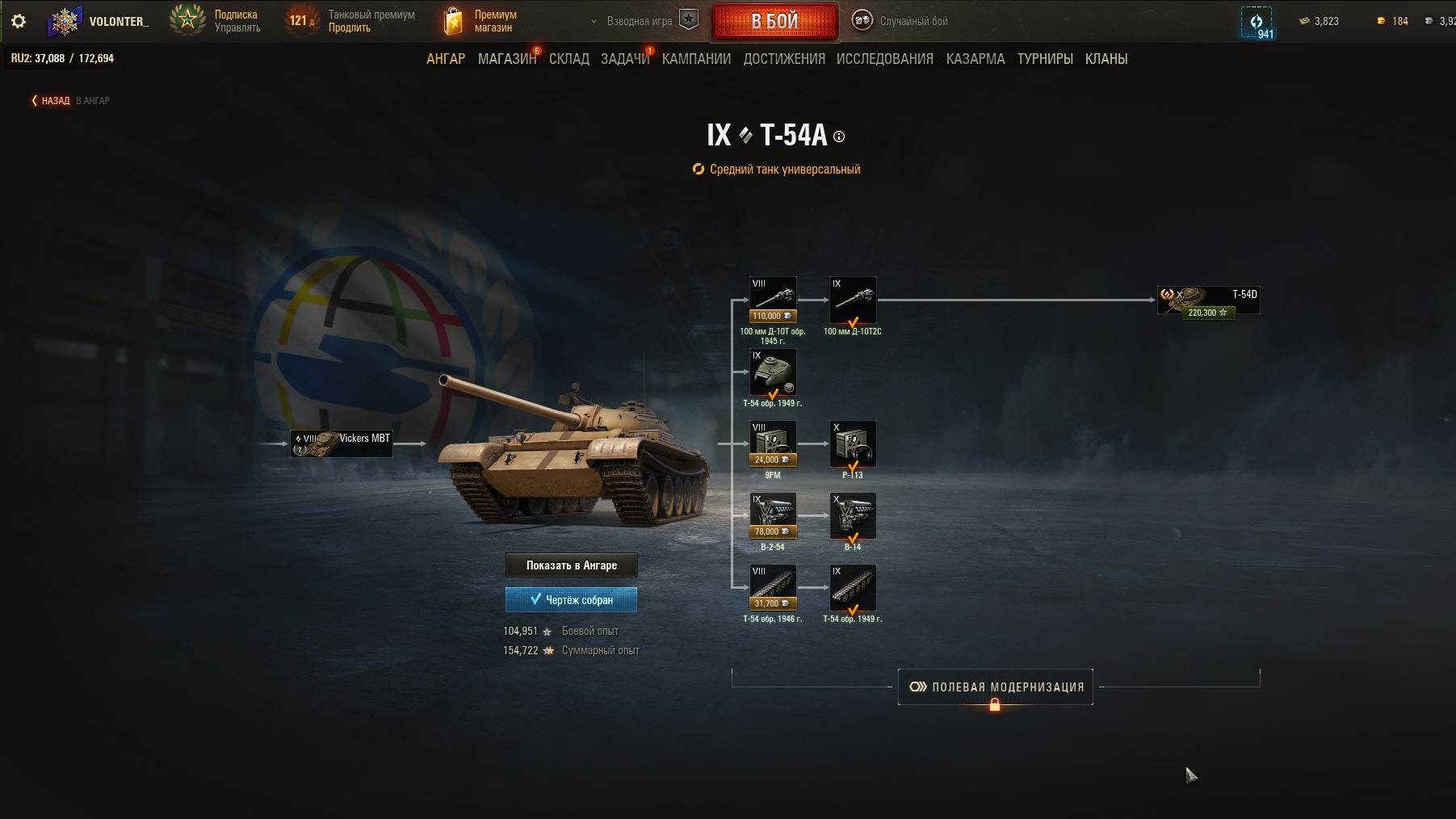Click the В БОЙ battle button
Viewport: 1456px width, 819px height.
[x=774, y=21]
